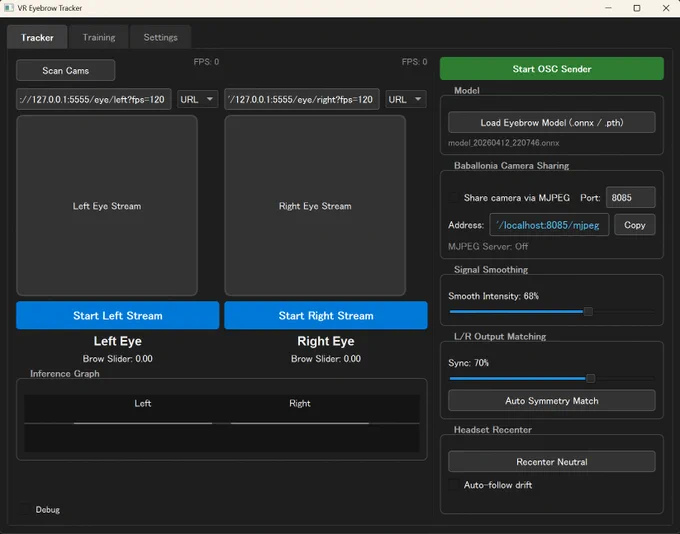Viewport: 680px width, 534px height.
Task: Click the right stream FPS: 0 readout
Action: (414, 62)
